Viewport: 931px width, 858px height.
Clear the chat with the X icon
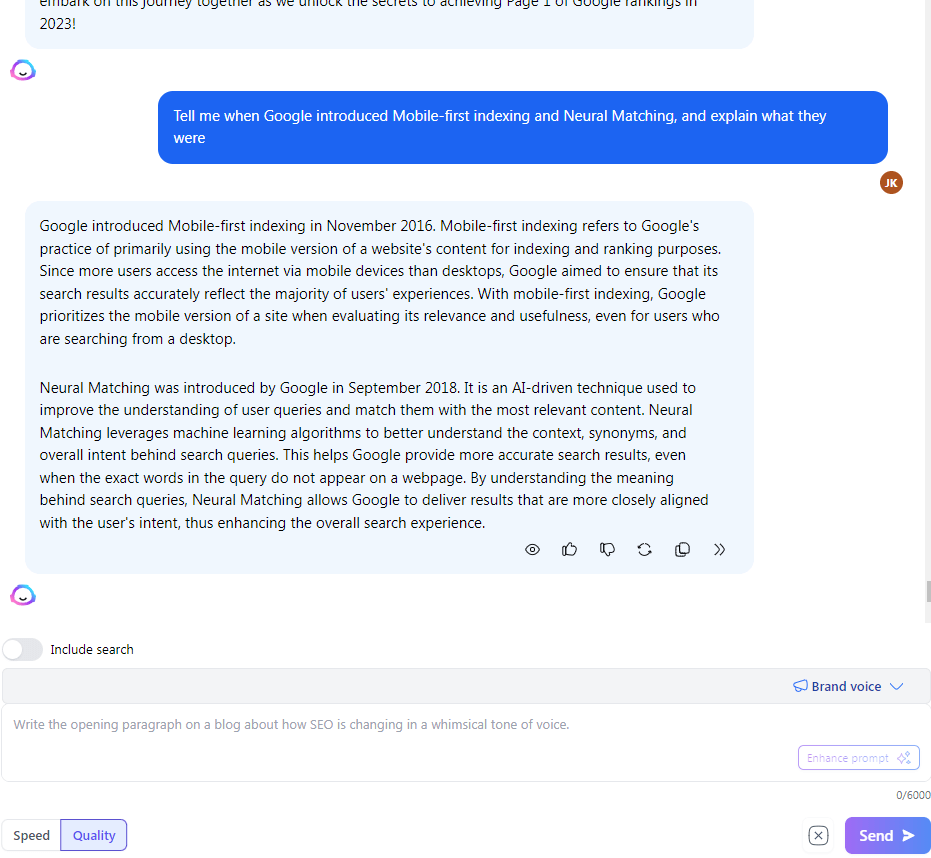(x=818, y=835)
